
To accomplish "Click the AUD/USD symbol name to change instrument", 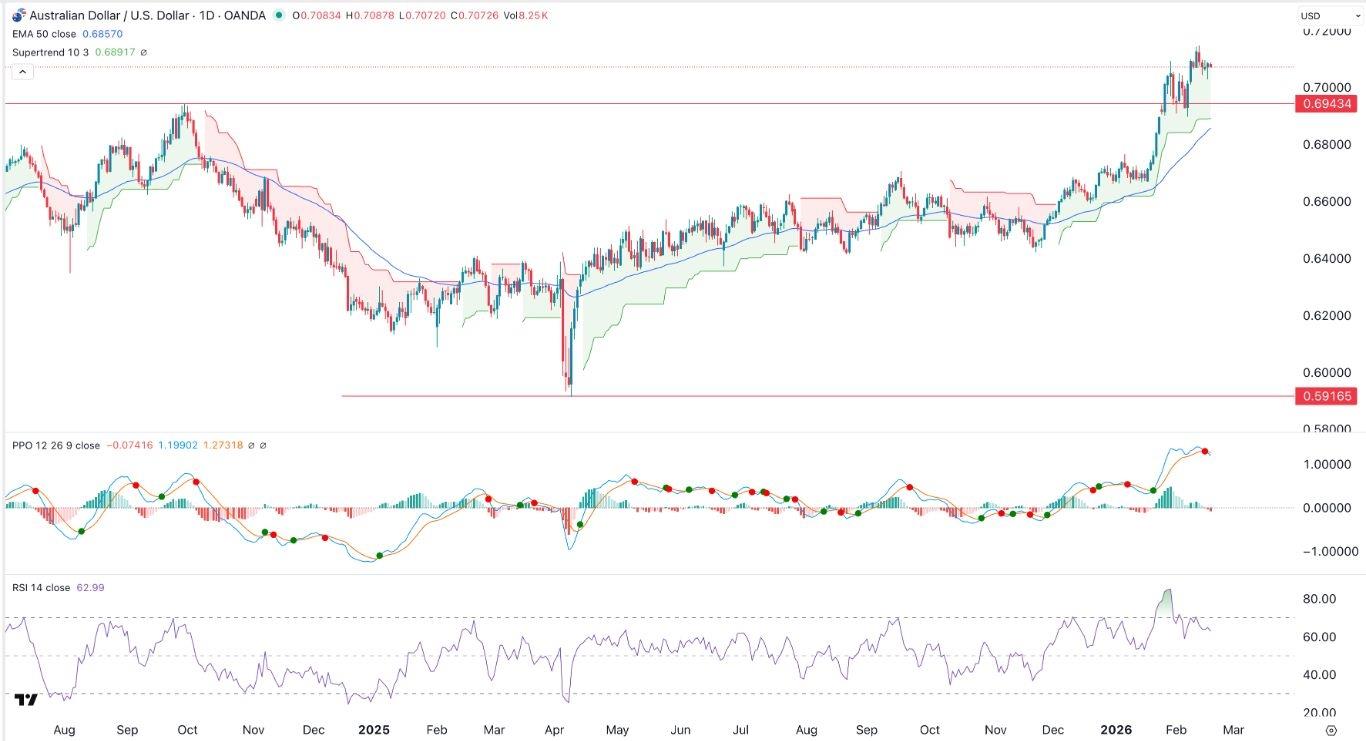I will pos(110,16).
